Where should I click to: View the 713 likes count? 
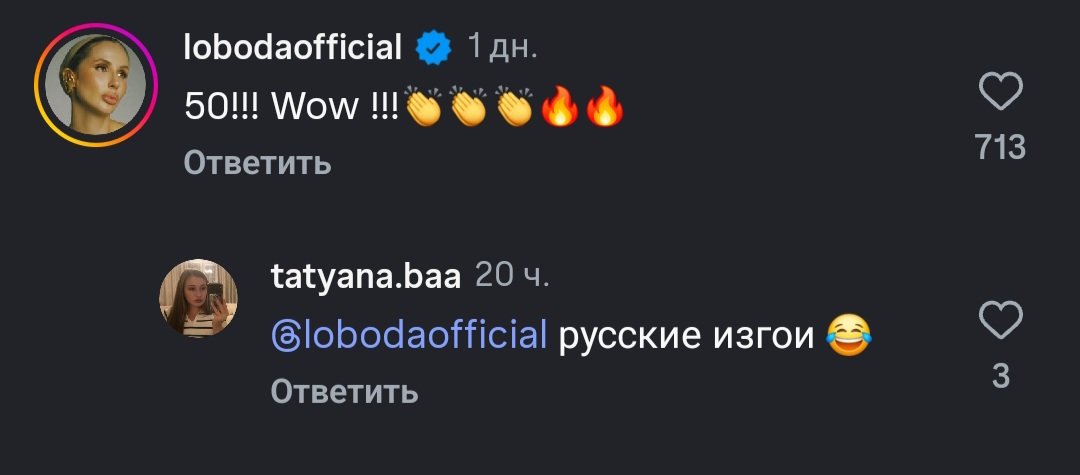[1000, 148]
